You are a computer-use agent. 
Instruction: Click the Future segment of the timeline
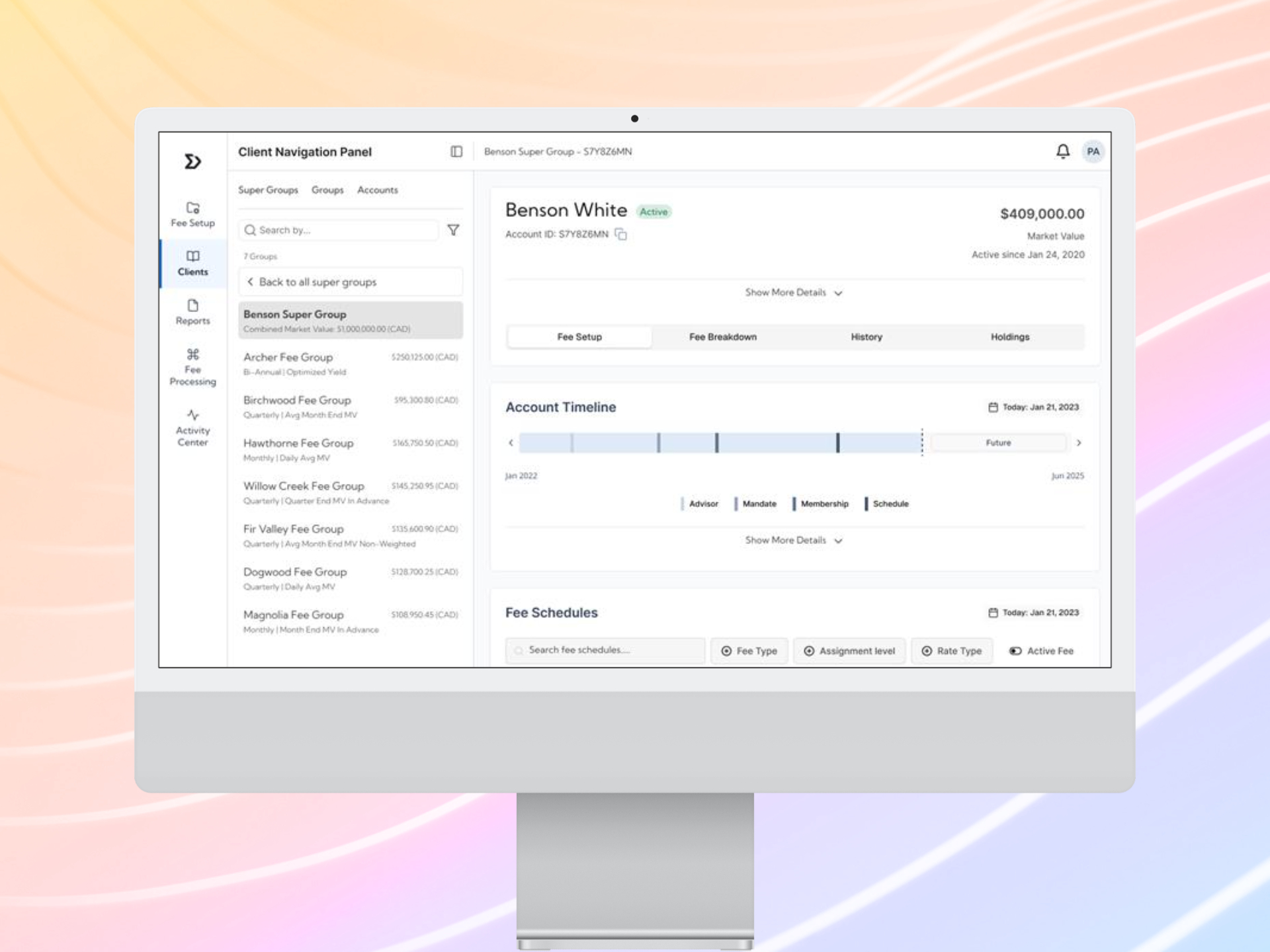(x=997, y=443)
